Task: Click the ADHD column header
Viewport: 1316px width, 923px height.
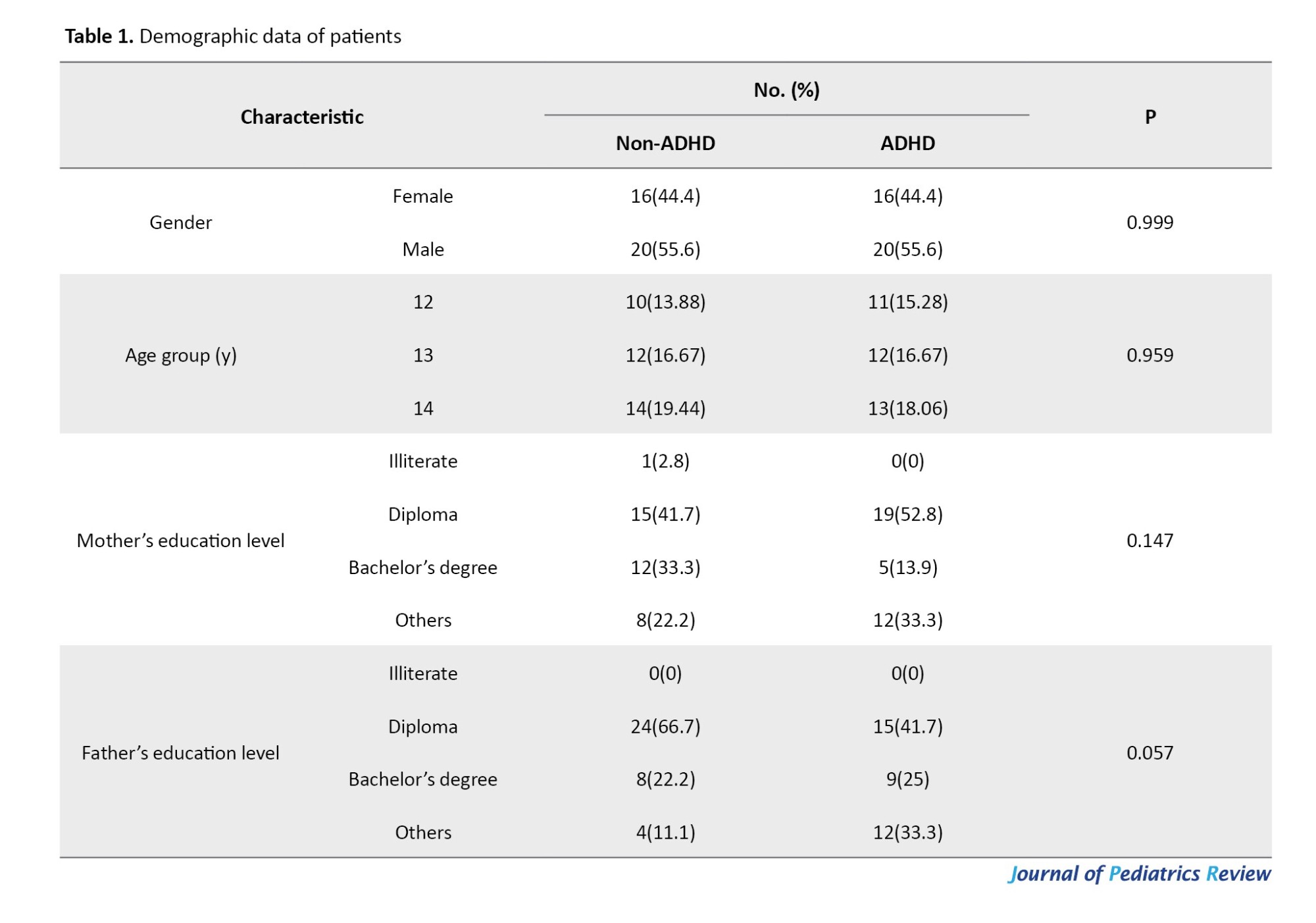Action: [x=907, y=143]
